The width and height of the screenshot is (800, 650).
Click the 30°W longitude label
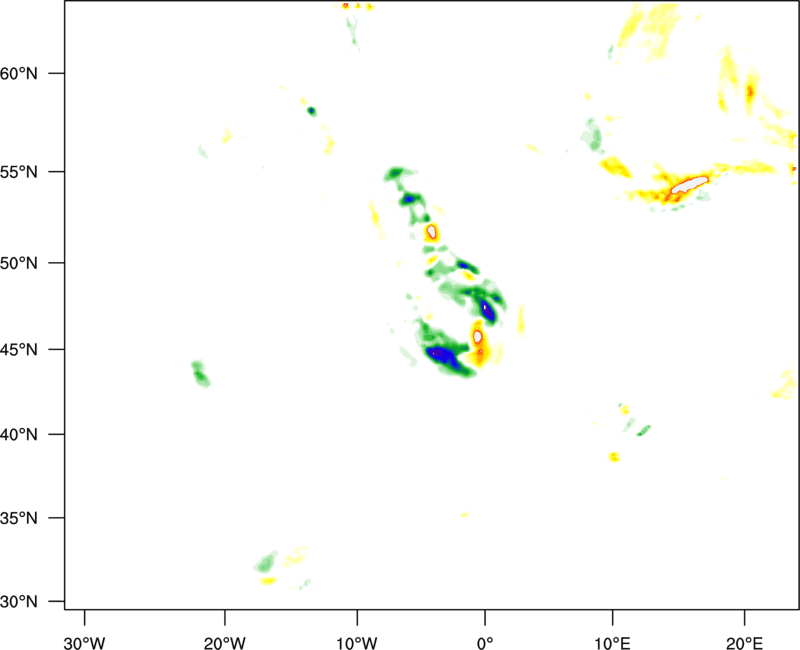84,643
